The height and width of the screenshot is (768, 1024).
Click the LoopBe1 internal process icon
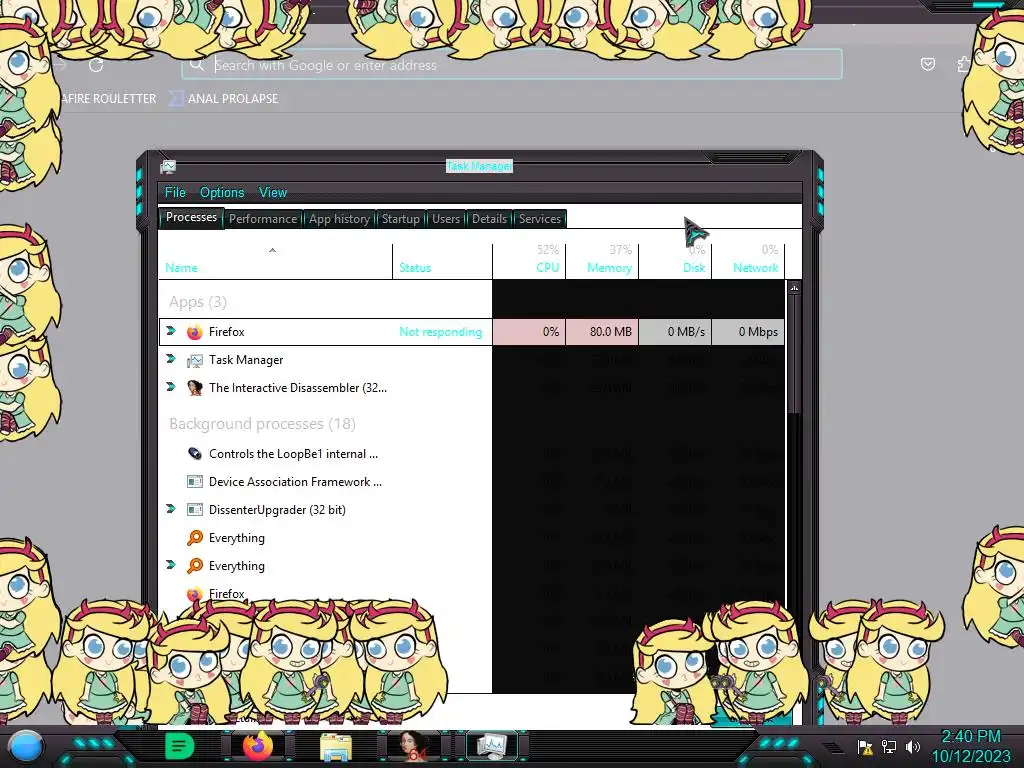click(x=195, y=454)
